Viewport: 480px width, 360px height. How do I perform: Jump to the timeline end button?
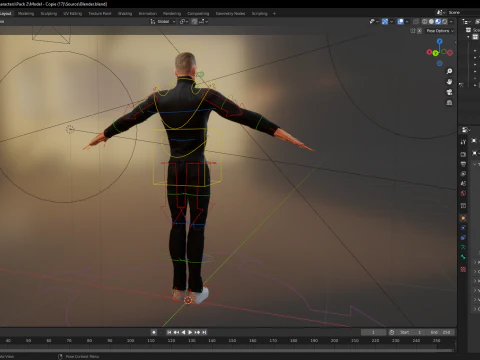[204, 332]
